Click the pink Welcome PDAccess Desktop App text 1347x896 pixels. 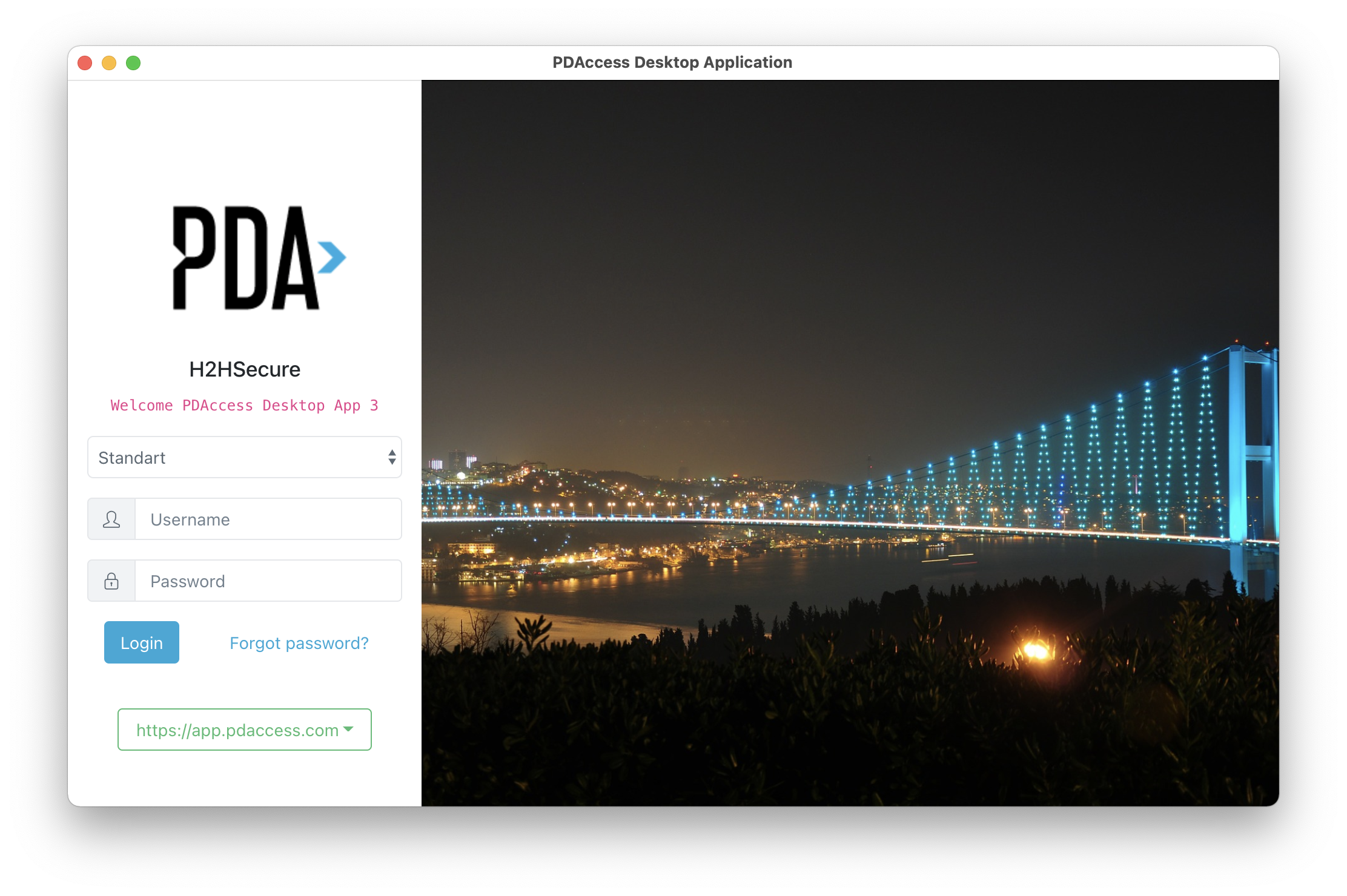[x=245, y=406]
